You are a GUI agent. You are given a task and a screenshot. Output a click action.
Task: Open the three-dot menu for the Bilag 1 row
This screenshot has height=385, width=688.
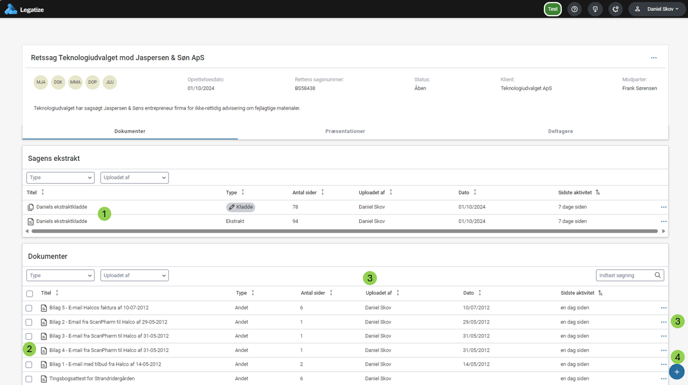663,364
